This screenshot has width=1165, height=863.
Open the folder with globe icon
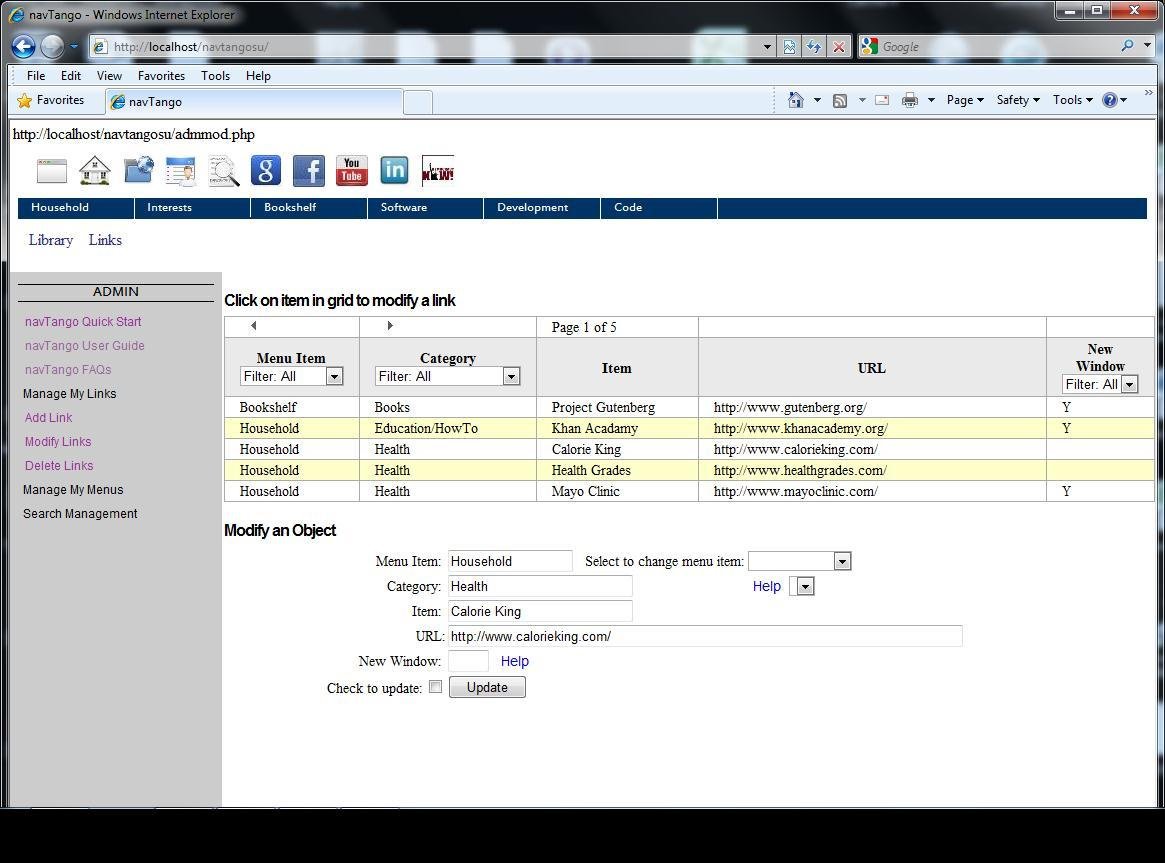click(137, 170)
